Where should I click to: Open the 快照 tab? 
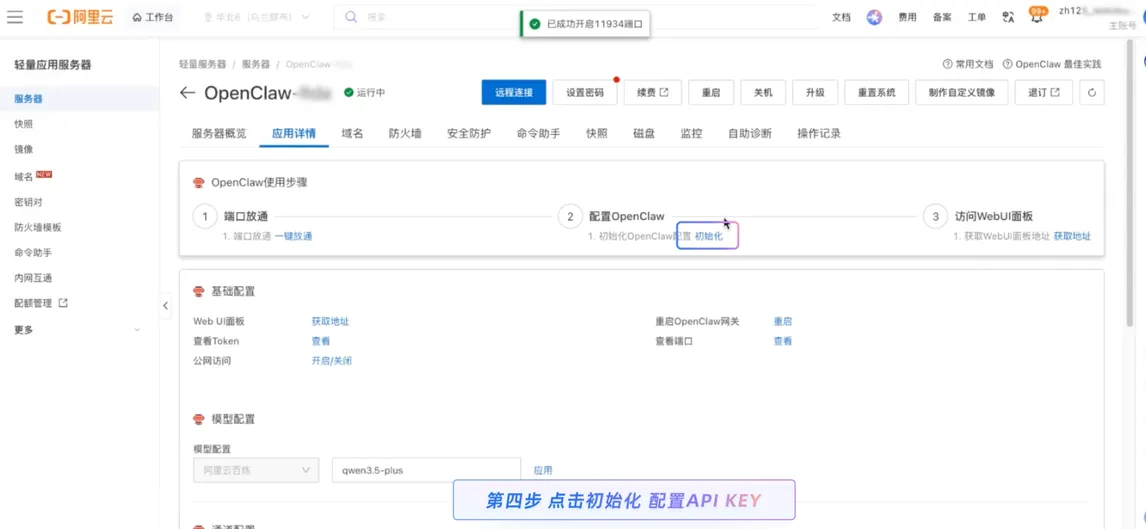[596, 134]
